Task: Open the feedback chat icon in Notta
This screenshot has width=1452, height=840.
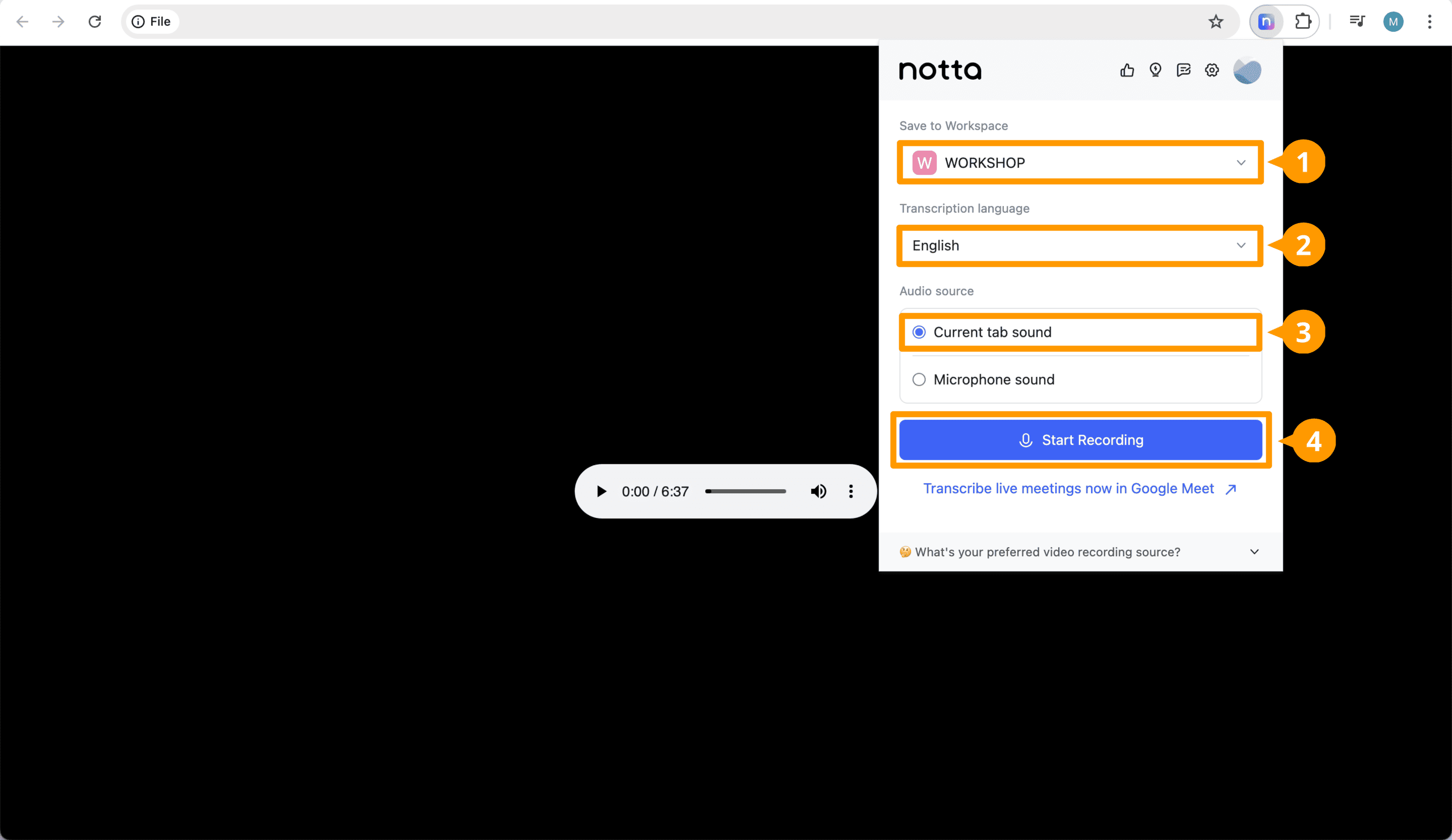Action: (x=1183, y=70)
